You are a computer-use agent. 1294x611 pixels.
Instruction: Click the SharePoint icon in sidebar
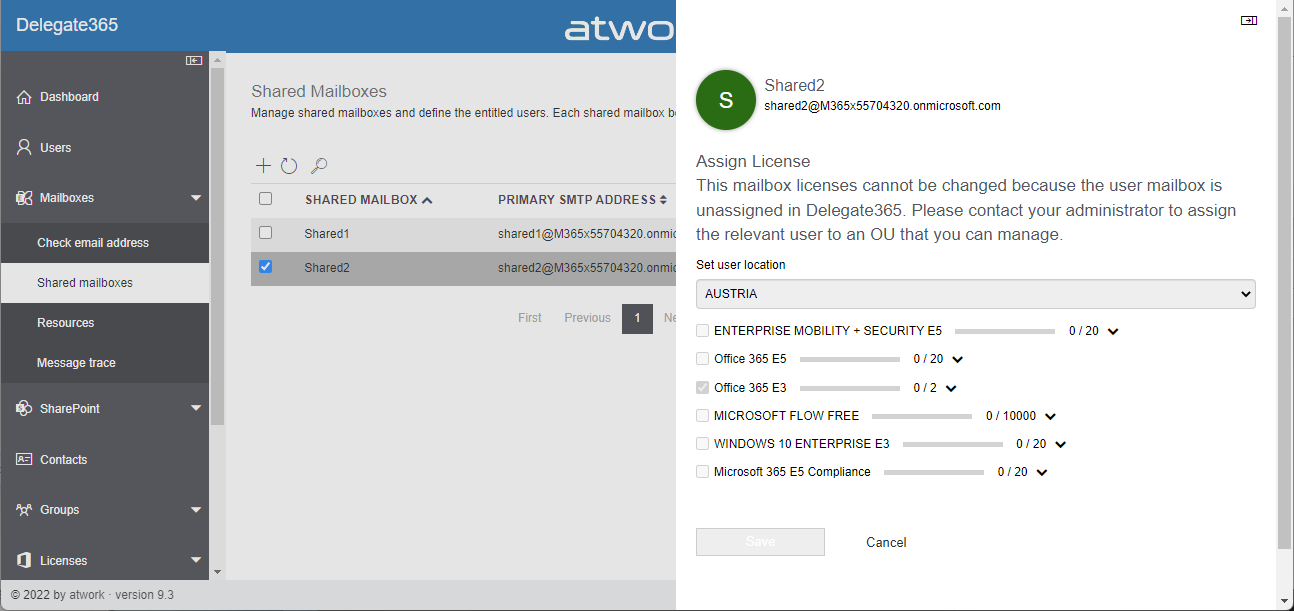(24, 408)
